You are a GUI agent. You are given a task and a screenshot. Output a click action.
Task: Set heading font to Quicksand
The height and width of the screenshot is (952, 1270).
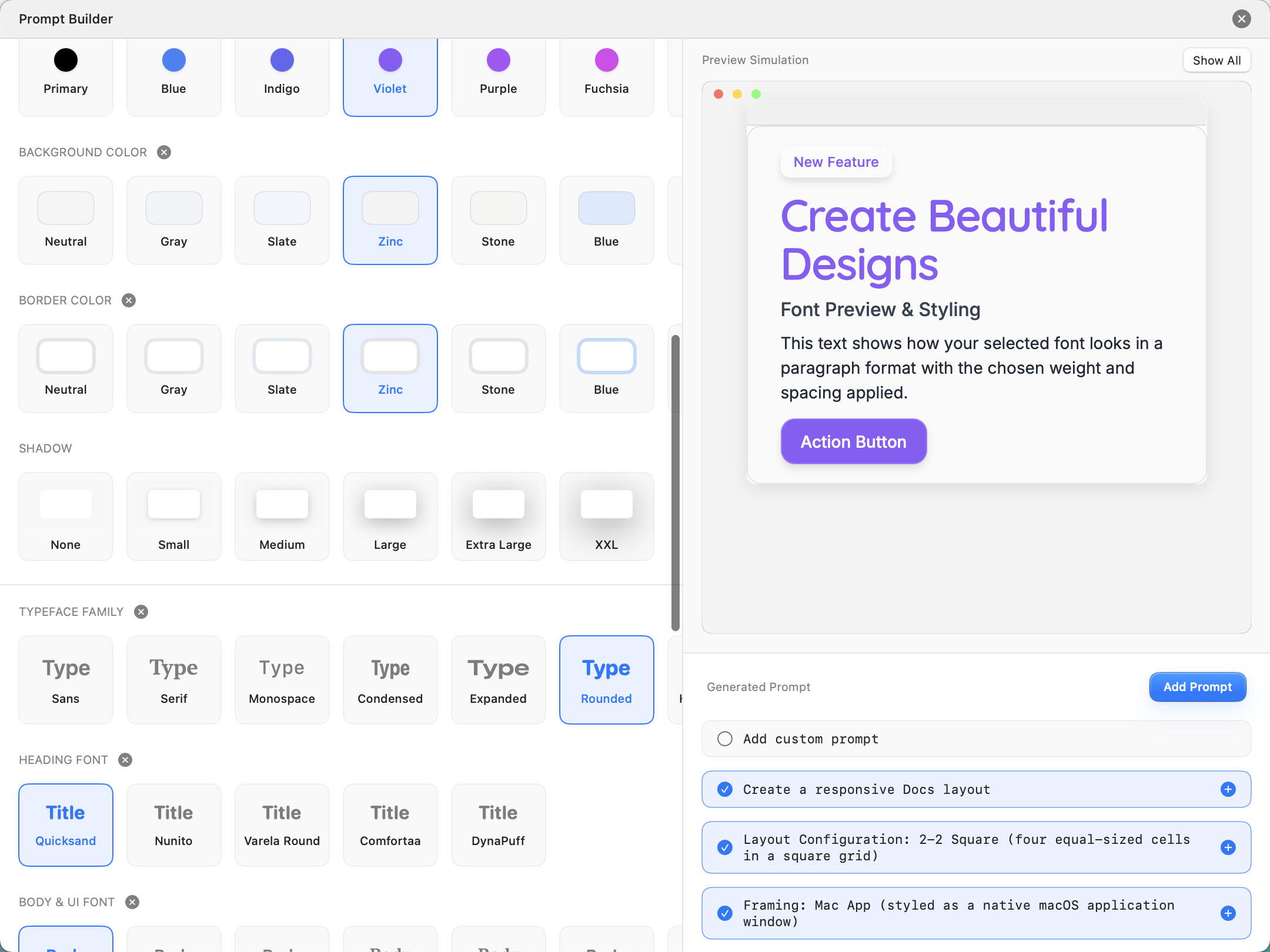click(66, 825)
